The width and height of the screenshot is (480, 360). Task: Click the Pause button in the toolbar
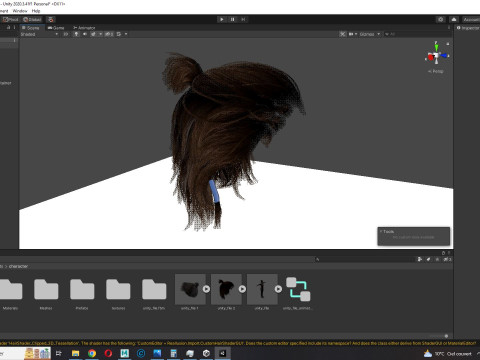[x=232, y=19]
